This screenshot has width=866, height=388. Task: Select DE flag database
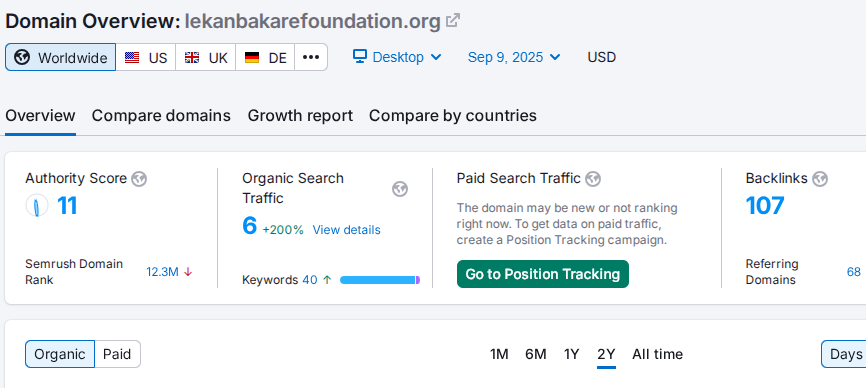click(265, 57)
